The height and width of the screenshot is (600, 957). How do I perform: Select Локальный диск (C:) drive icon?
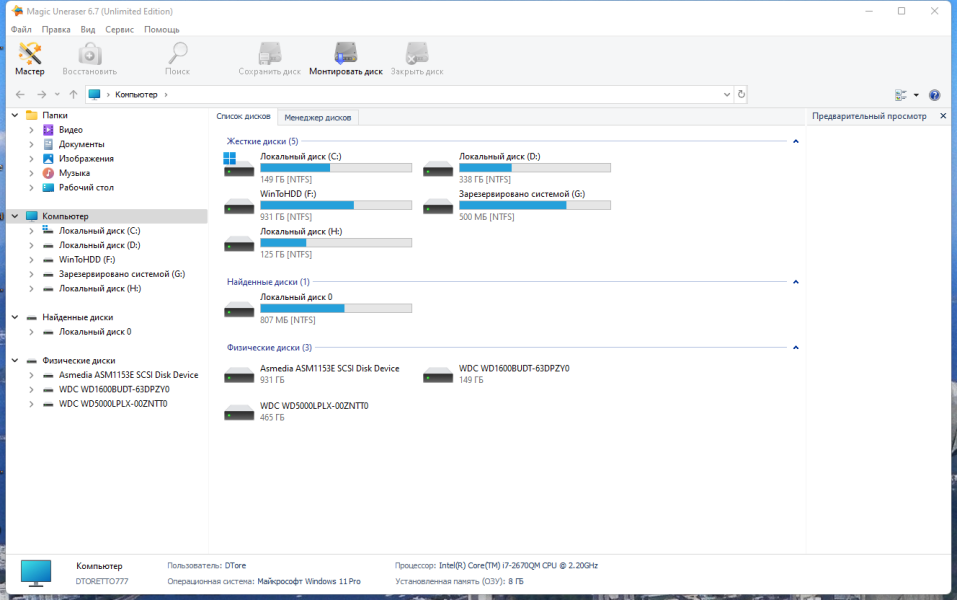coord(239,167)
